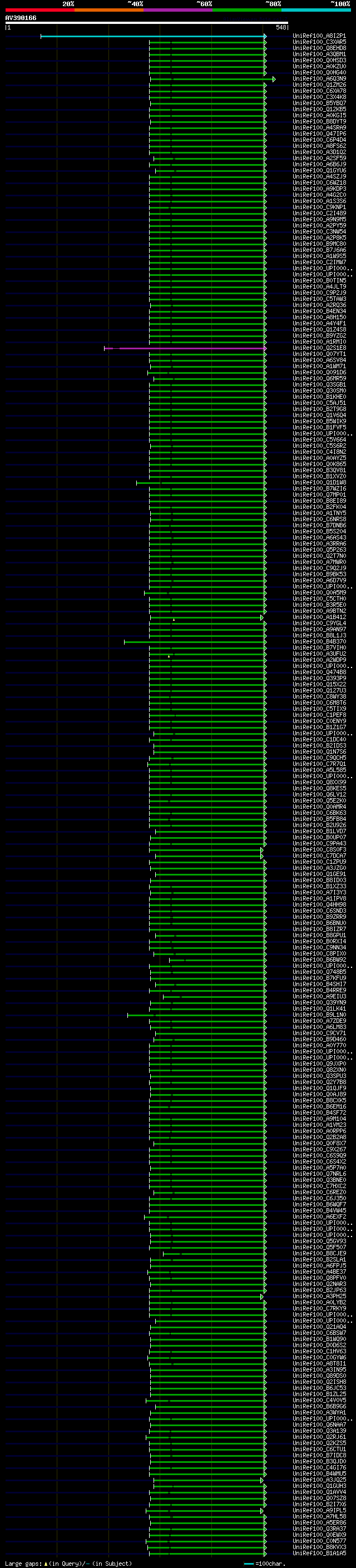This screenshot has width=356, height=1568.
Task: Open hit UniRef100_Q12KB5
Action: pyautogui.click(x=319, y=109)
